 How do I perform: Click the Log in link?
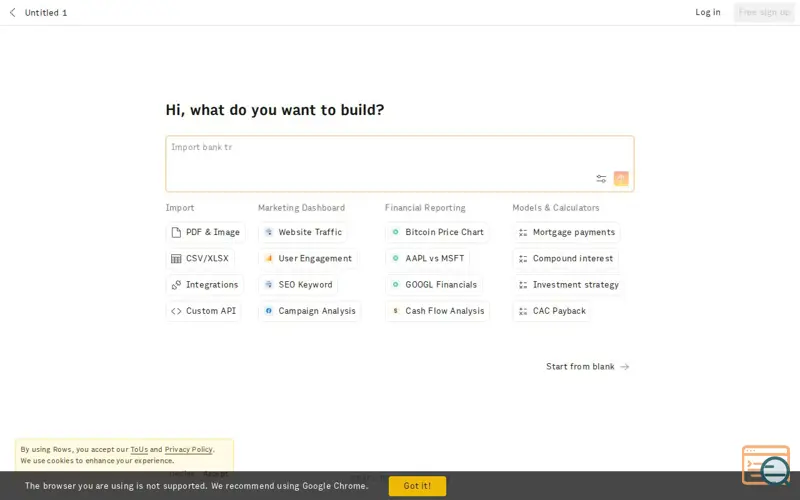pyautogui.click(x=708, y=12)
